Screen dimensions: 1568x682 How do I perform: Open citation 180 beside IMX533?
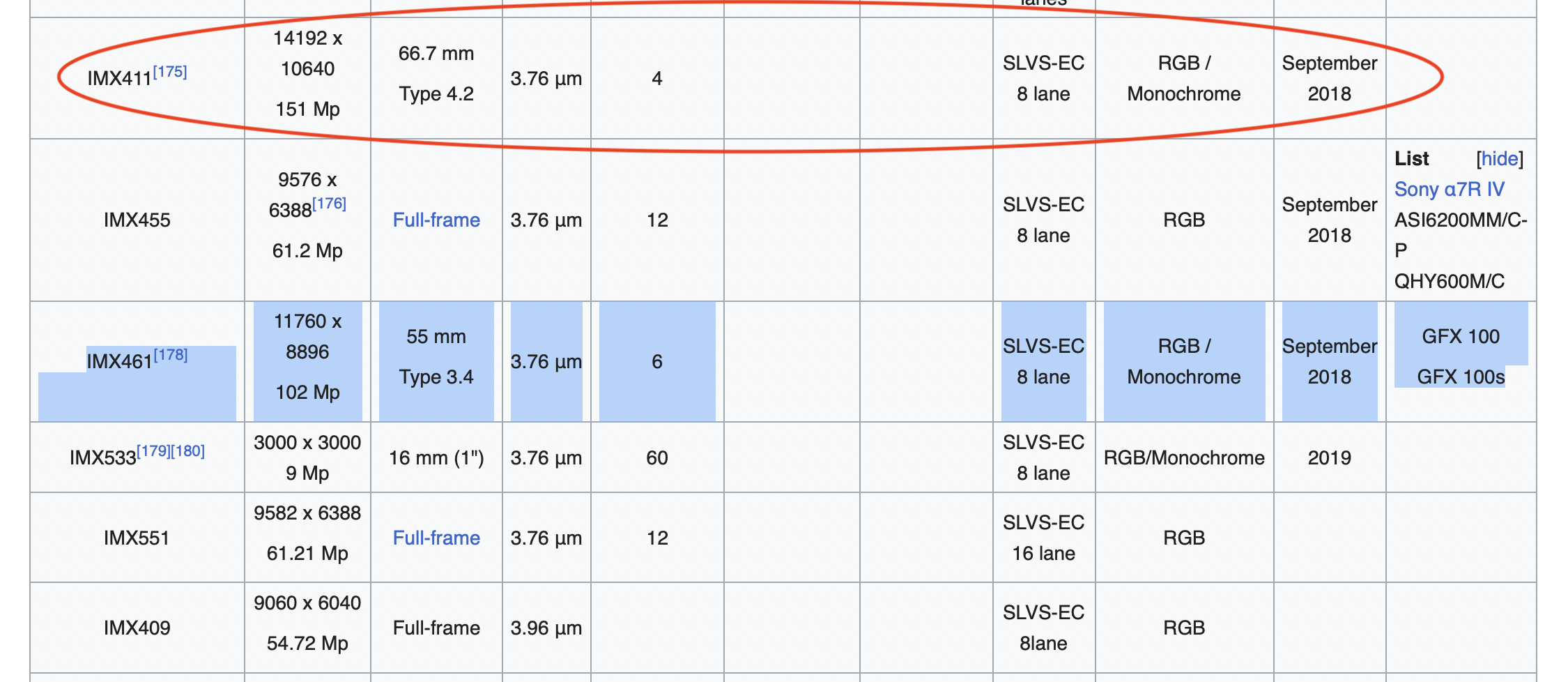pos(188,451)
